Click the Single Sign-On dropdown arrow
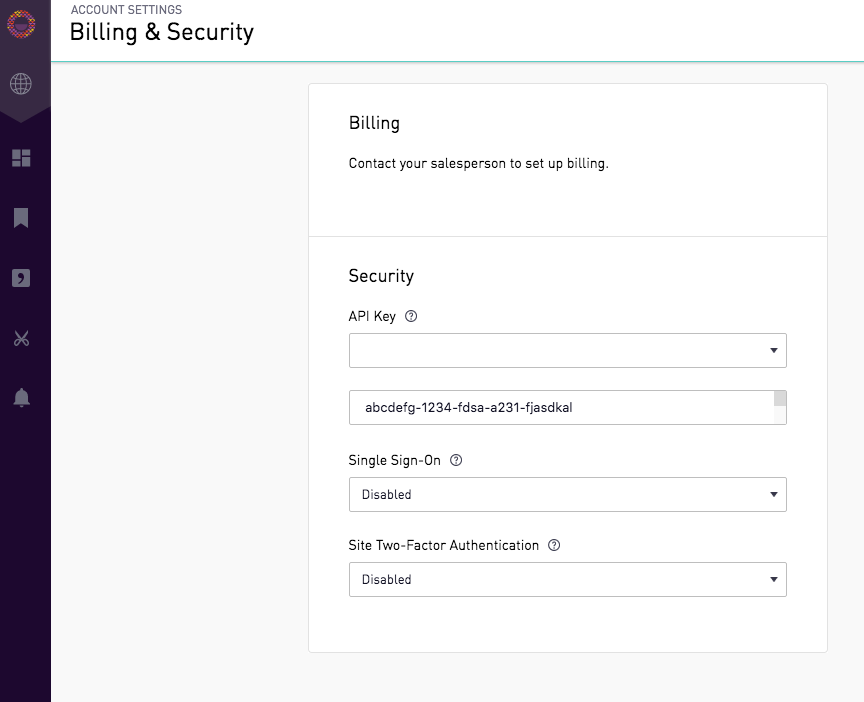This screenshot has height=702, width=864. point(774,494)
